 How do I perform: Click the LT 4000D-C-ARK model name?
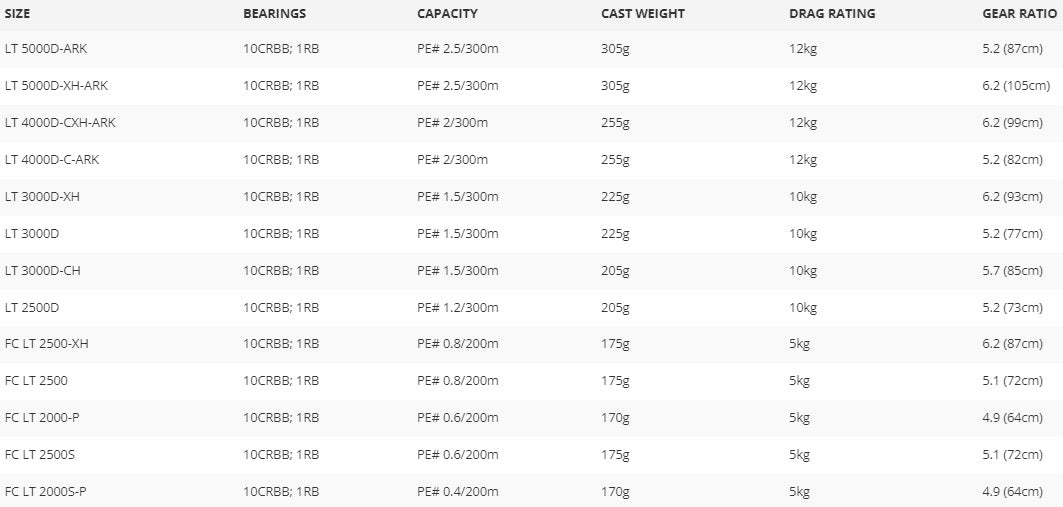point(52,160)
